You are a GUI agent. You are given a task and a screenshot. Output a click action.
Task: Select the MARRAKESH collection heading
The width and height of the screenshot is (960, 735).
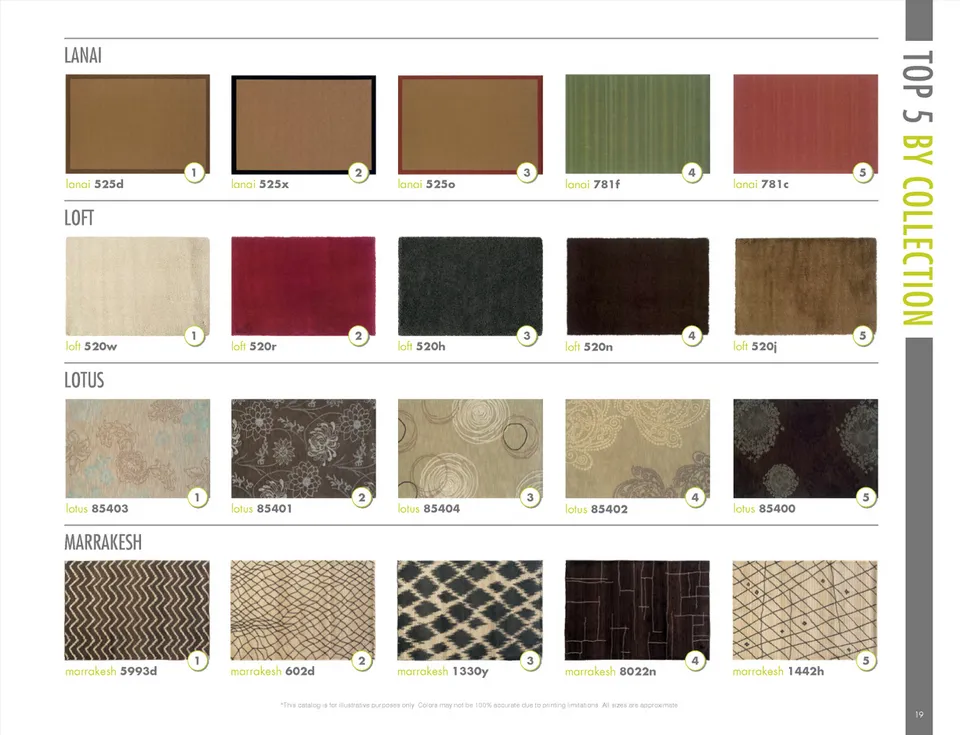[103, 543]
